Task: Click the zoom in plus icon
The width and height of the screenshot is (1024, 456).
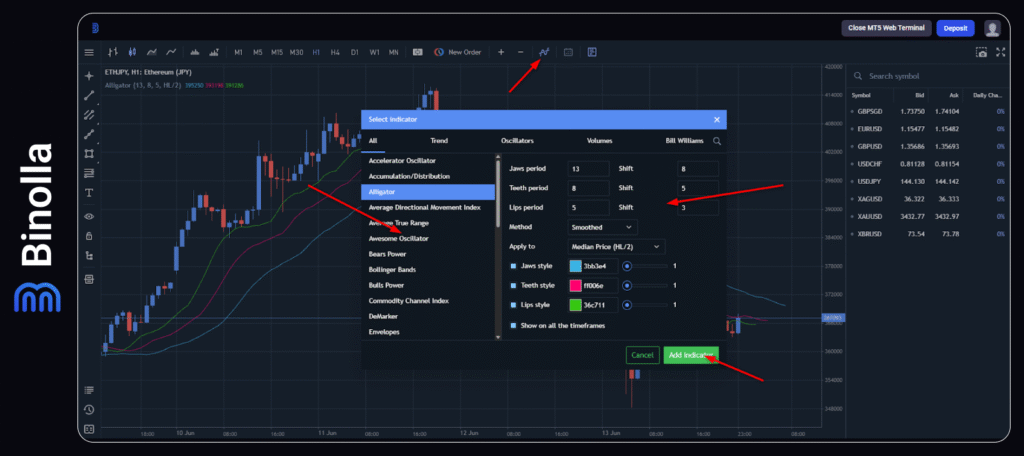Action: click(x=501, y=52)
